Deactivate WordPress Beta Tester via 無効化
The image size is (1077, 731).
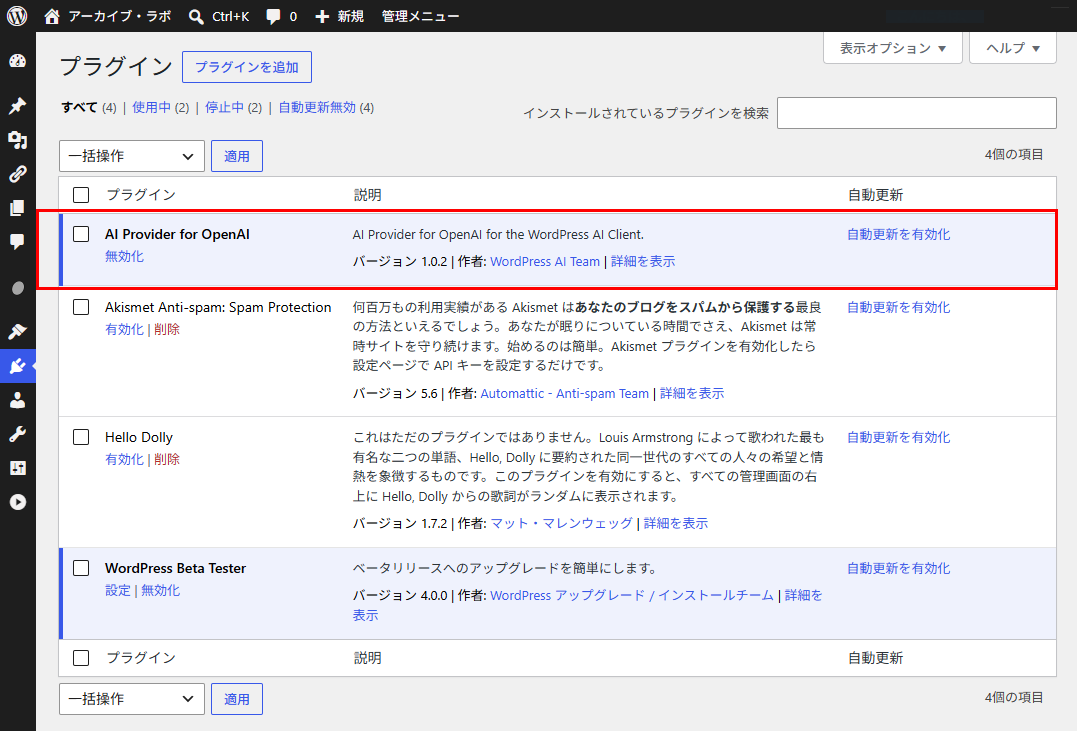tap(160, 590)
